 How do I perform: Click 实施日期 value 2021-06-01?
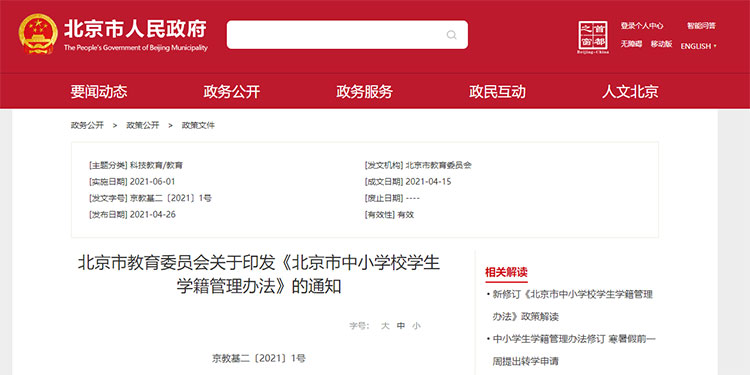(153, 182)
